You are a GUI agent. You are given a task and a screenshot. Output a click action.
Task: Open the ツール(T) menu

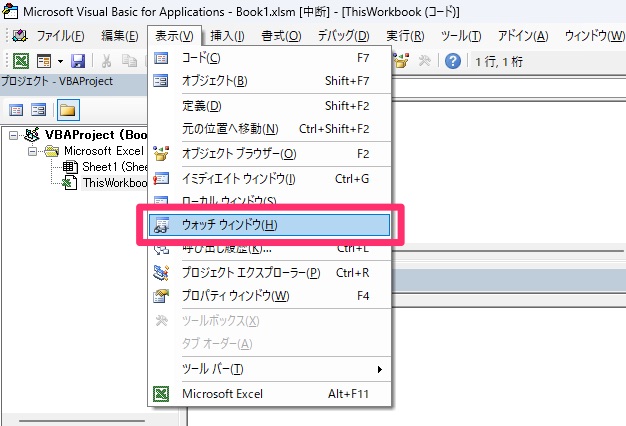(461, 36)
